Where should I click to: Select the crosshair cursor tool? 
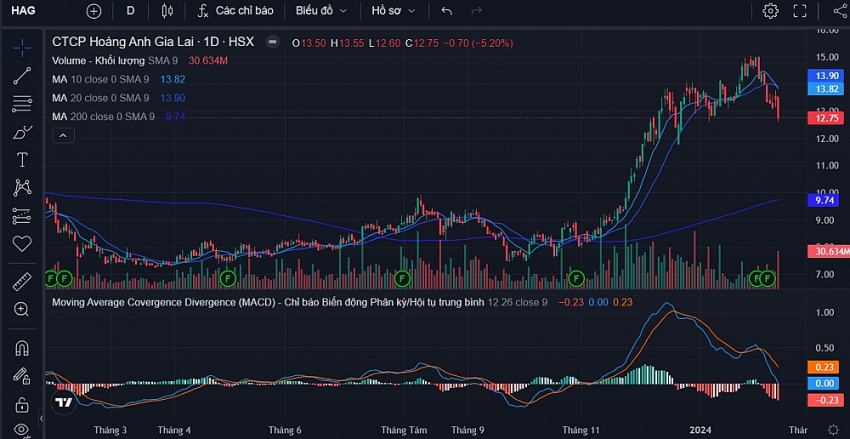pos(22,48)
